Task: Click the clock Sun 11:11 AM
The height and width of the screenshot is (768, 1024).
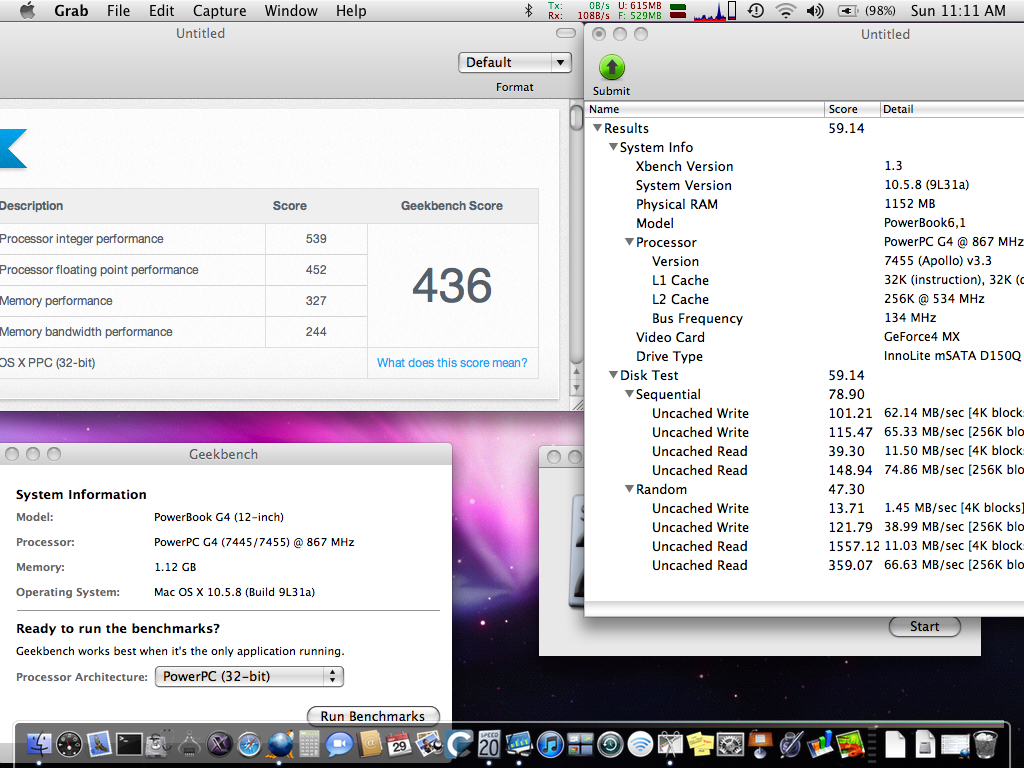Action: (958, 10)
